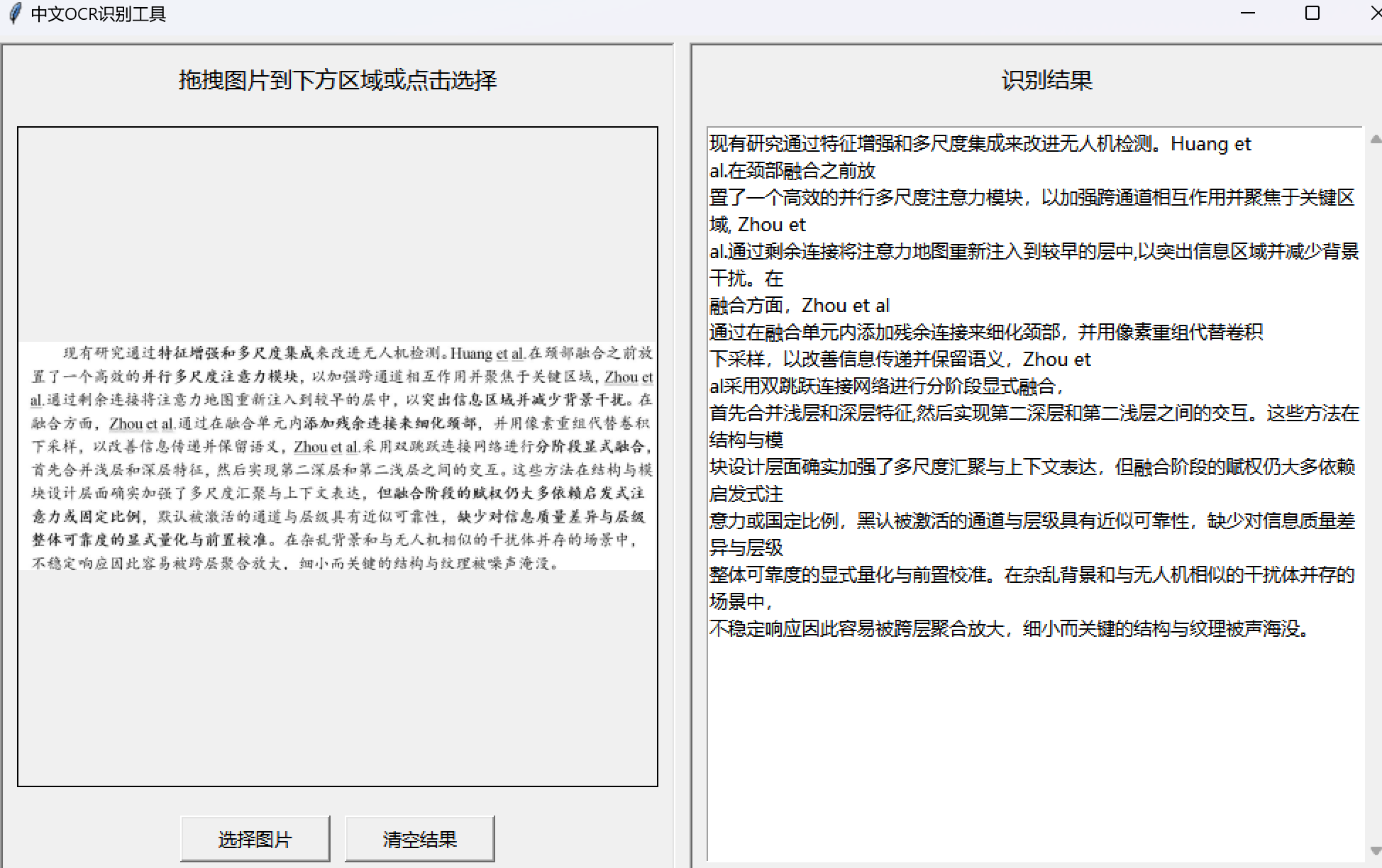
Task: Click the 识别结果 heading label
Action: [x=1046, y=80]
